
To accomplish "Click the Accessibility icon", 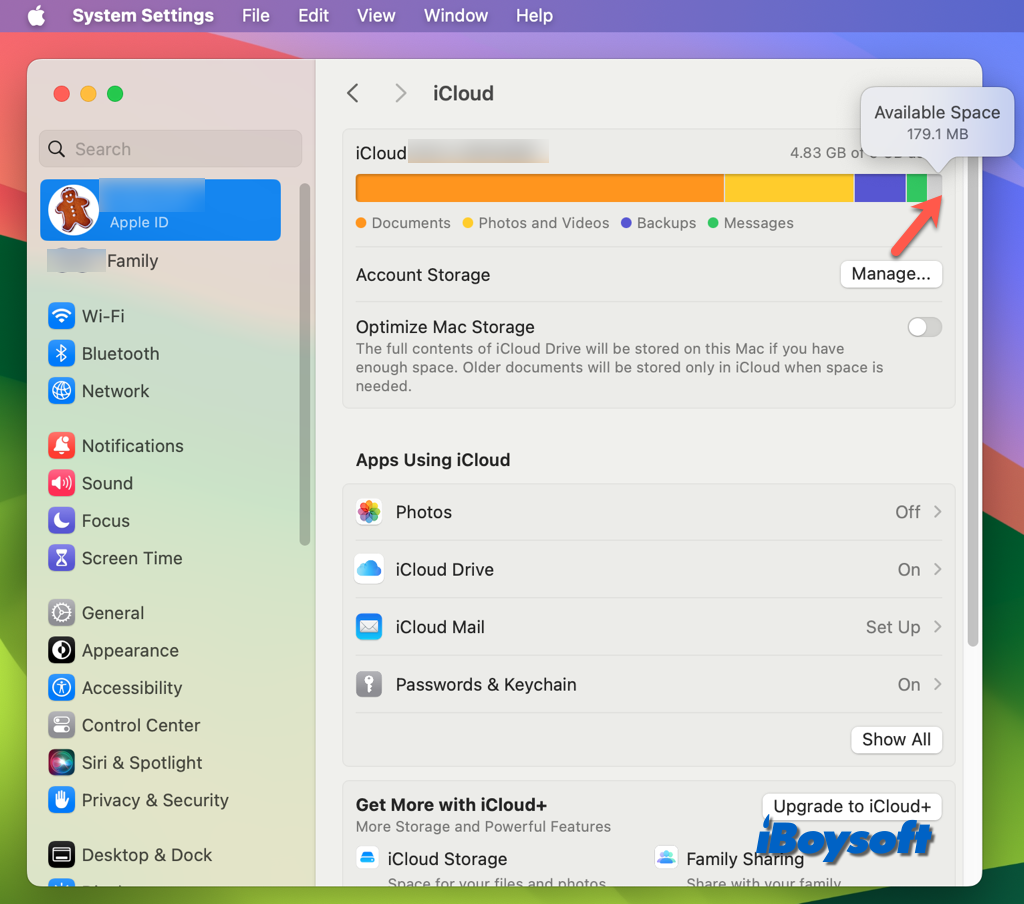I will [61, 688].
